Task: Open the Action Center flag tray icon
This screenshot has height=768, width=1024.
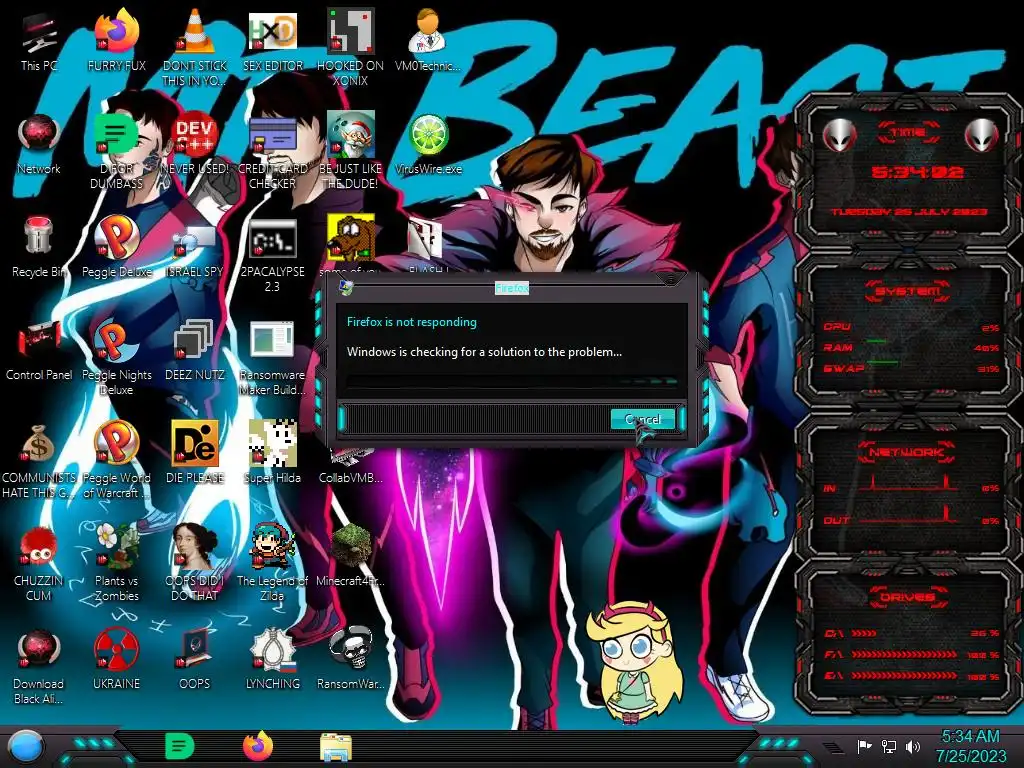Action: (864, 746)
